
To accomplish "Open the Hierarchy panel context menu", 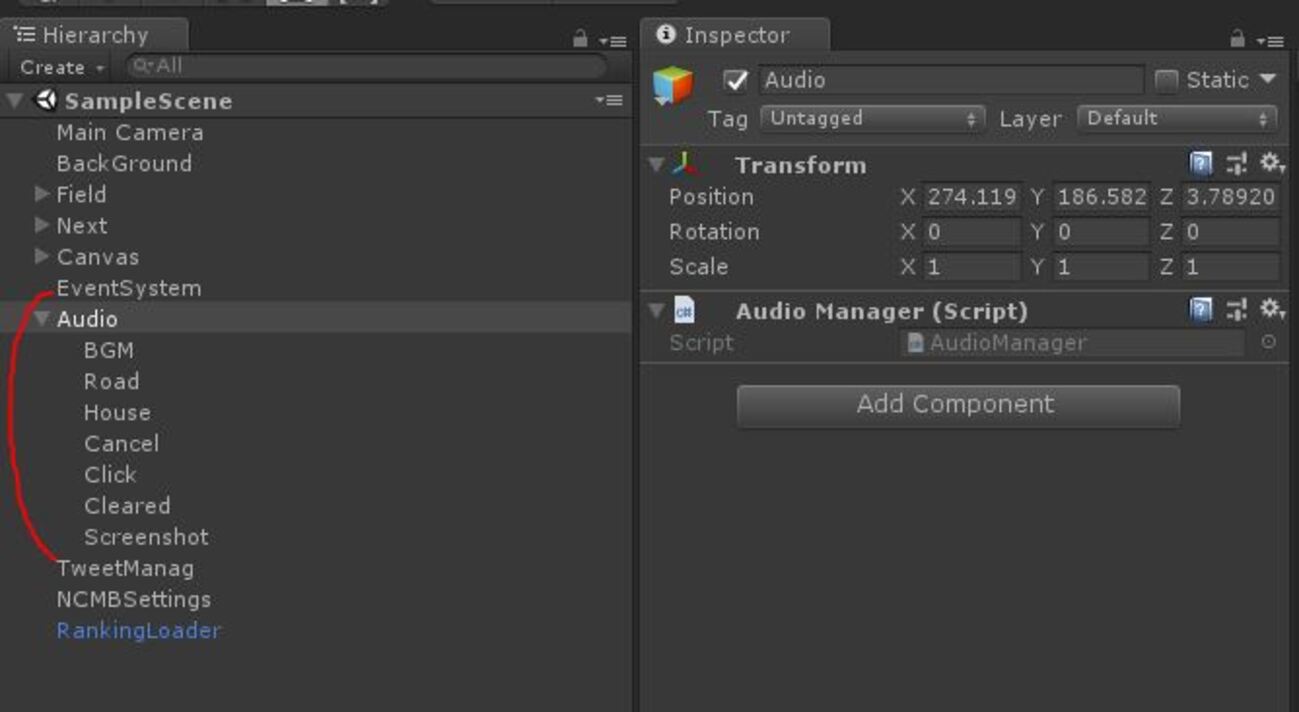I will click(612, 40).
